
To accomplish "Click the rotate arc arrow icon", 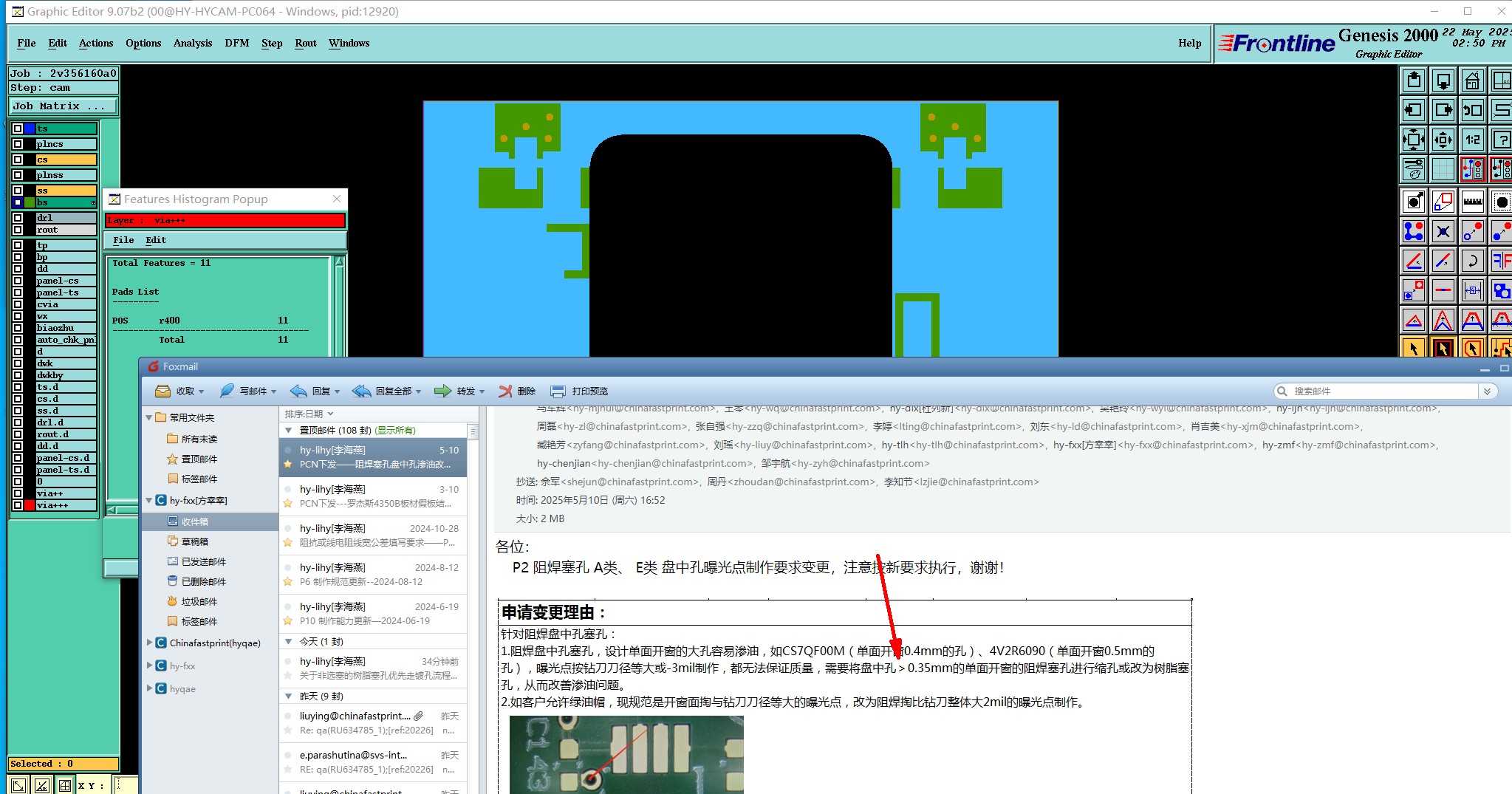I will [x=1472, y=261].
